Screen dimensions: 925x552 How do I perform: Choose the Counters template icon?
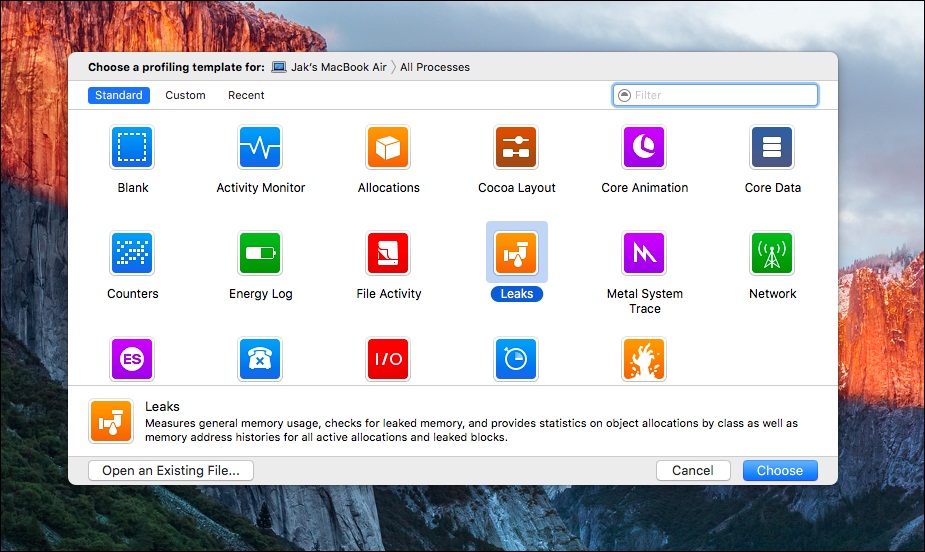pos(132,254)
